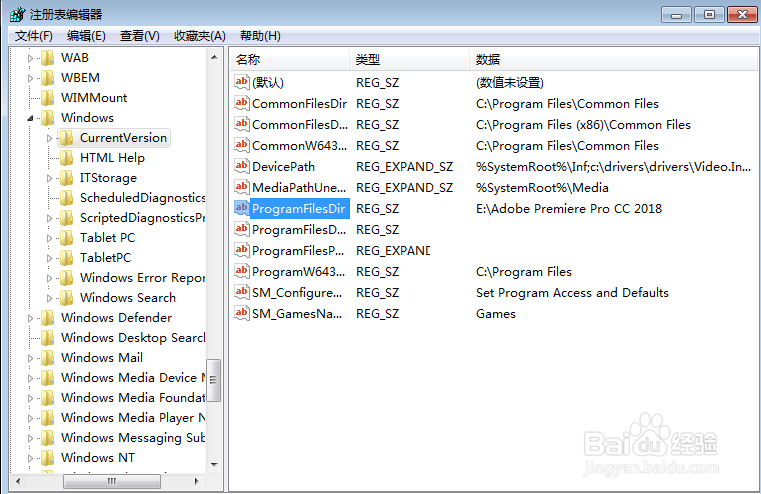The image size is (761, 494).
Task: Click the string icon beside SM_GamesNa...
Action: pos(241,313)
